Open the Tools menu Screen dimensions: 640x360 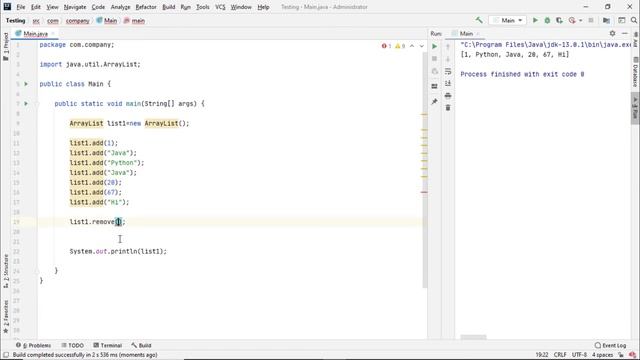(x=202, y=7)
